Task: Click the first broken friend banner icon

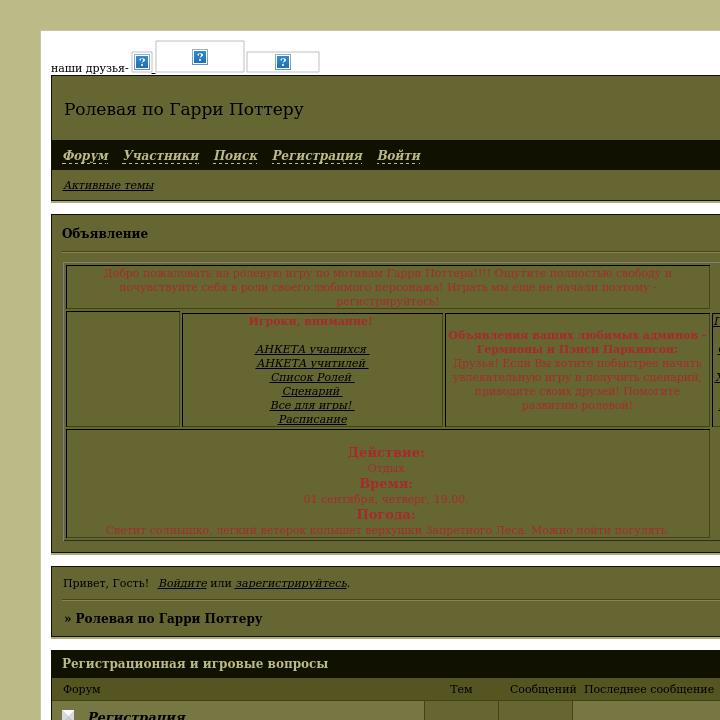Action: (x=142, y=62)
